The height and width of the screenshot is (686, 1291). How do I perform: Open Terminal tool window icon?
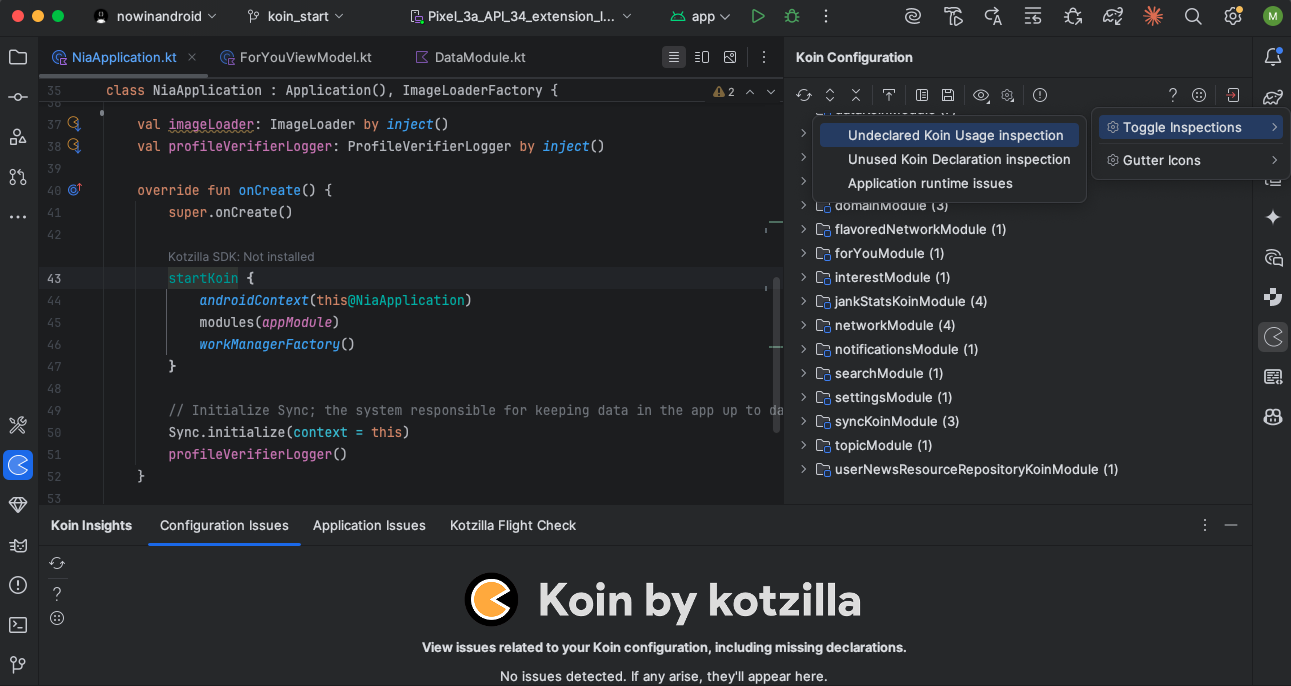coord(18,625)
